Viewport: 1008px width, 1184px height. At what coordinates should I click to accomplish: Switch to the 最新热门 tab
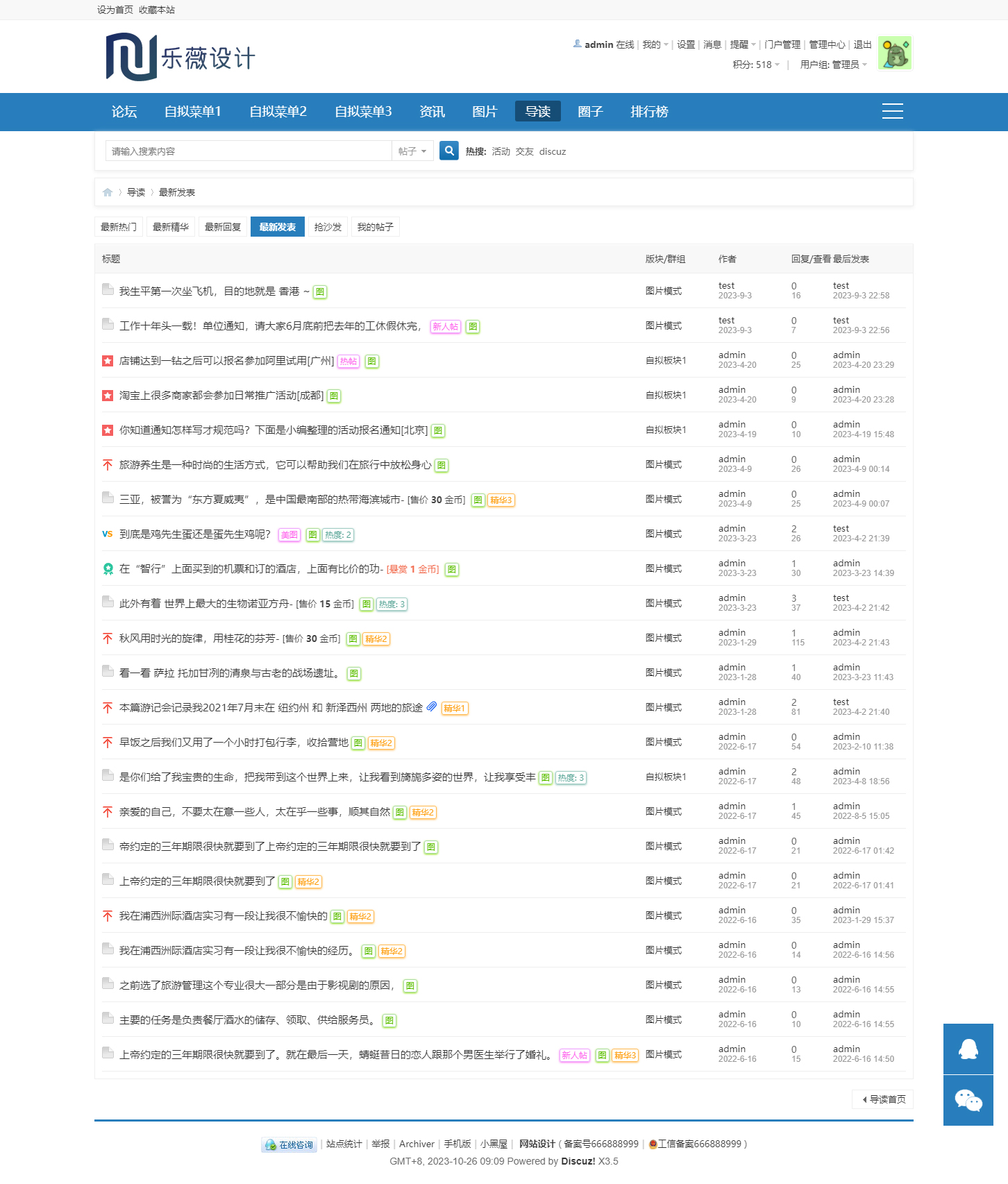(x=119, y=227)
